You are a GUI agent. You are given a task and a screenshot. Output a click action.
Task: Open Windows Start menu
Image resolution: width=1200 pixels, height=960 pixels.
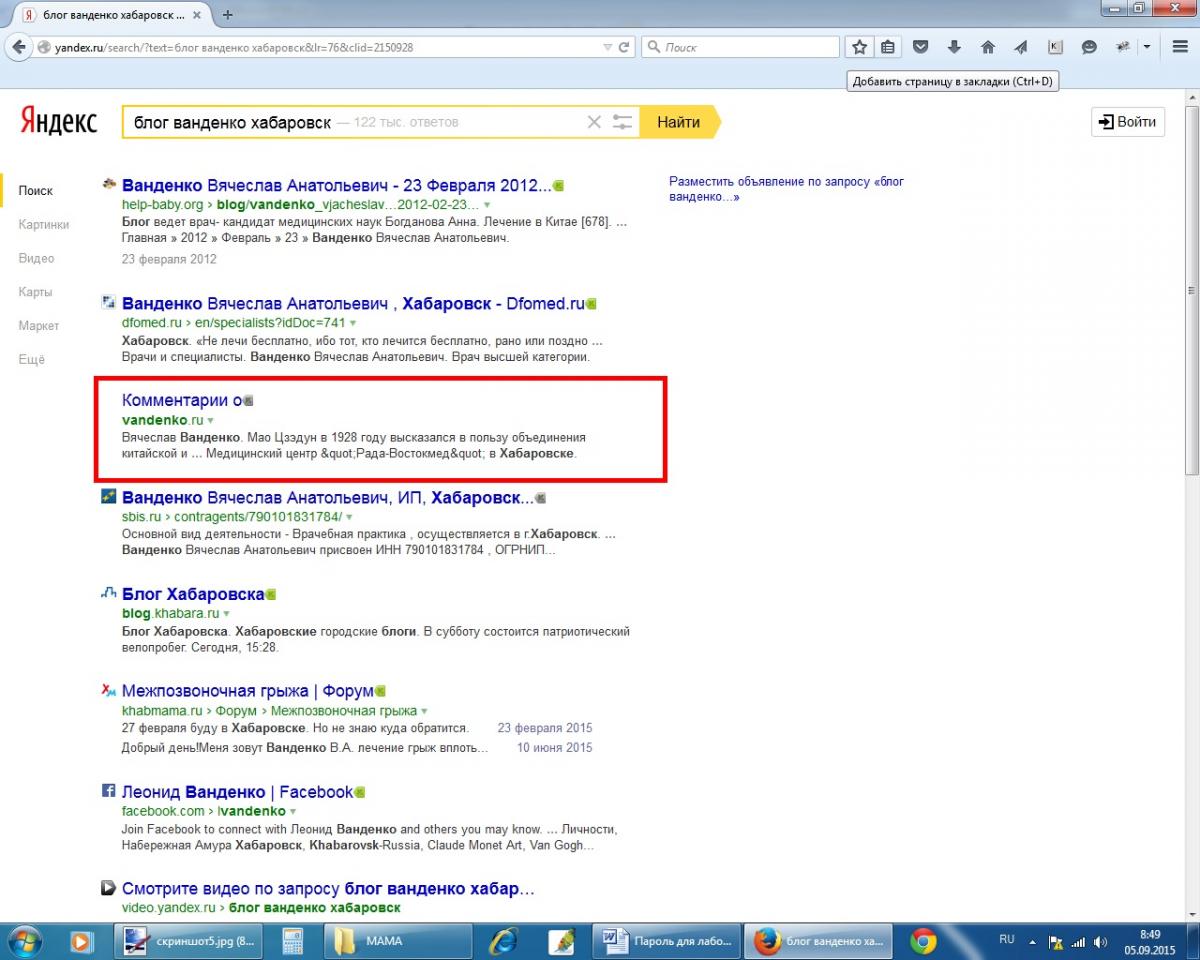pyautogui.click(x=24, y=941)
